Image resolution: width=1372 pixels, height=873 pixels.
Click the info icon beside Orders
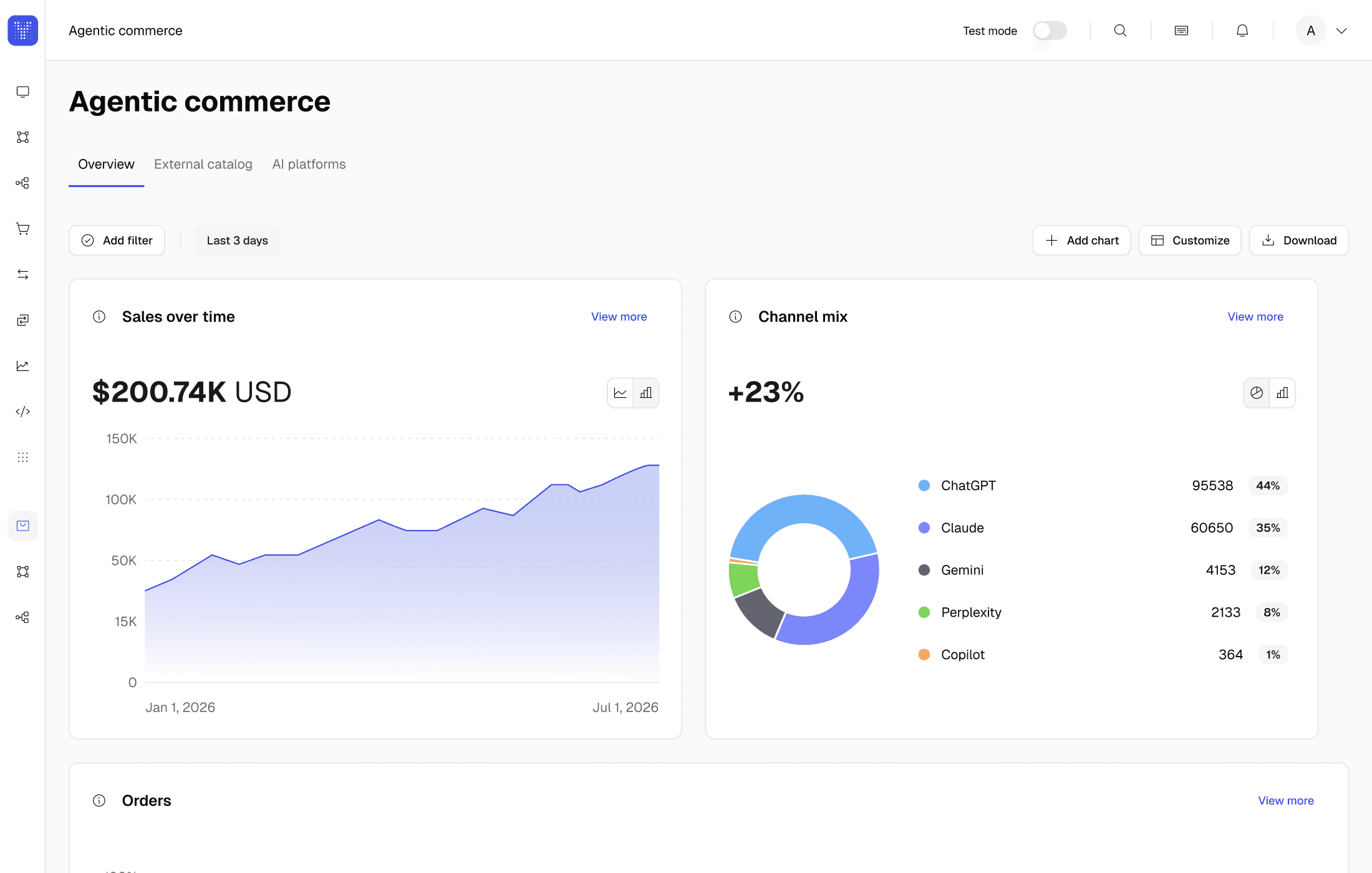coord(99,801)
